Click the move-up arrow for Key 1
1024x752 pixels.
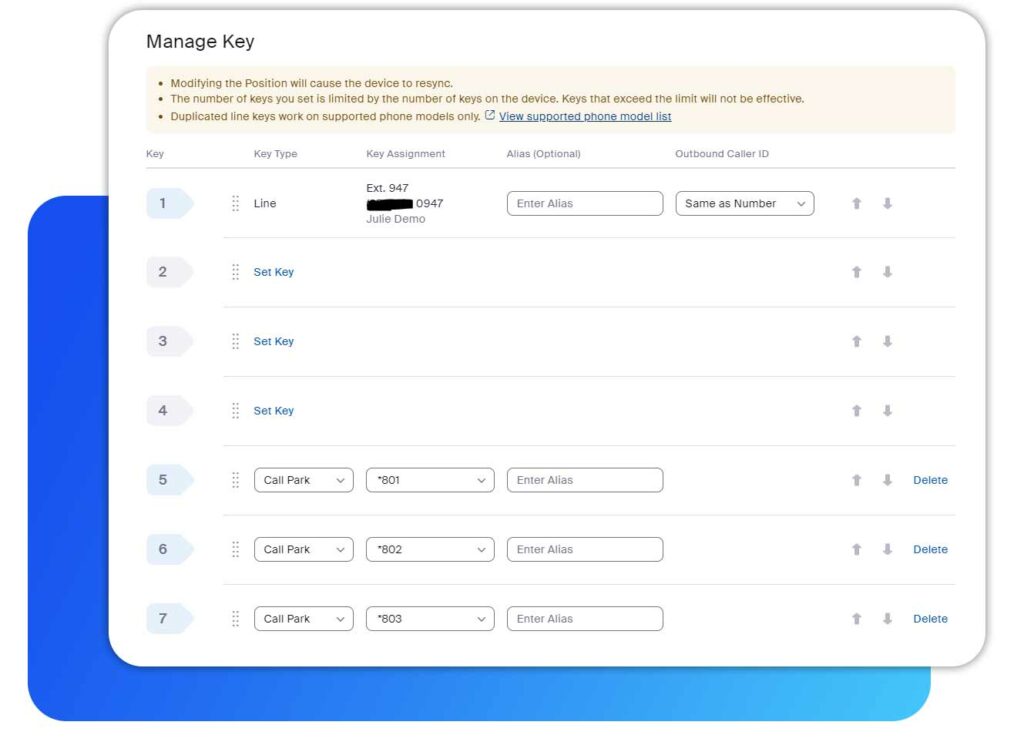click(857, 203)
